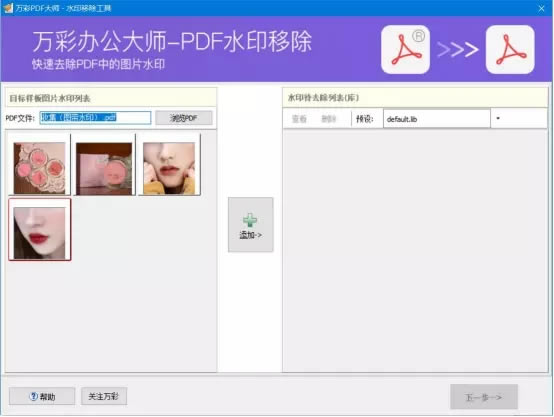Click the 删除 delete toolbar button

coord(329,119)
